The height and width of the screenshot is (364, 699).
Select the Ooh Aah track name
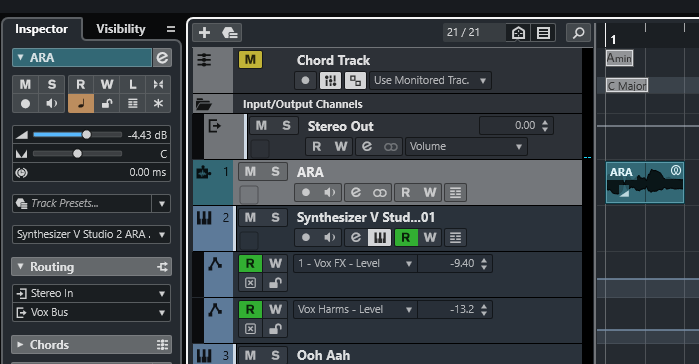click(323, 355)
